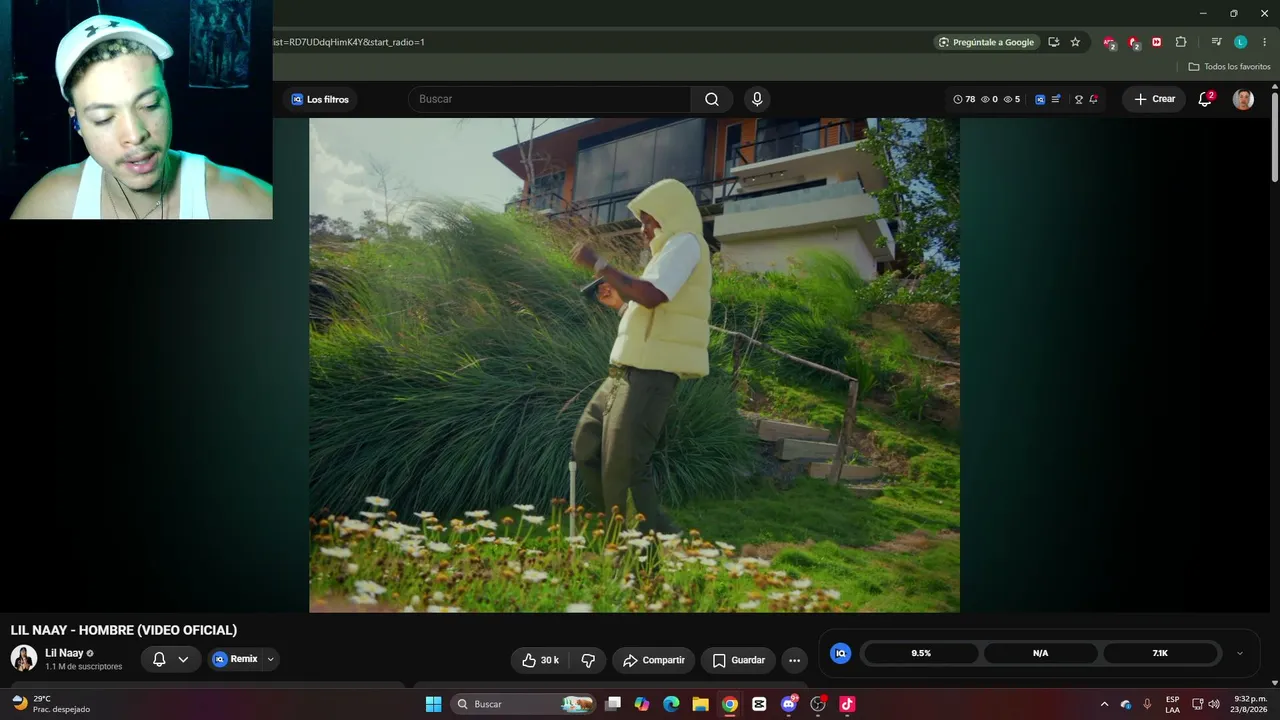This screenshot has height=720, width=1280.
Task: Open the Chrome extensions puzzle icon
Action: 1181,42
